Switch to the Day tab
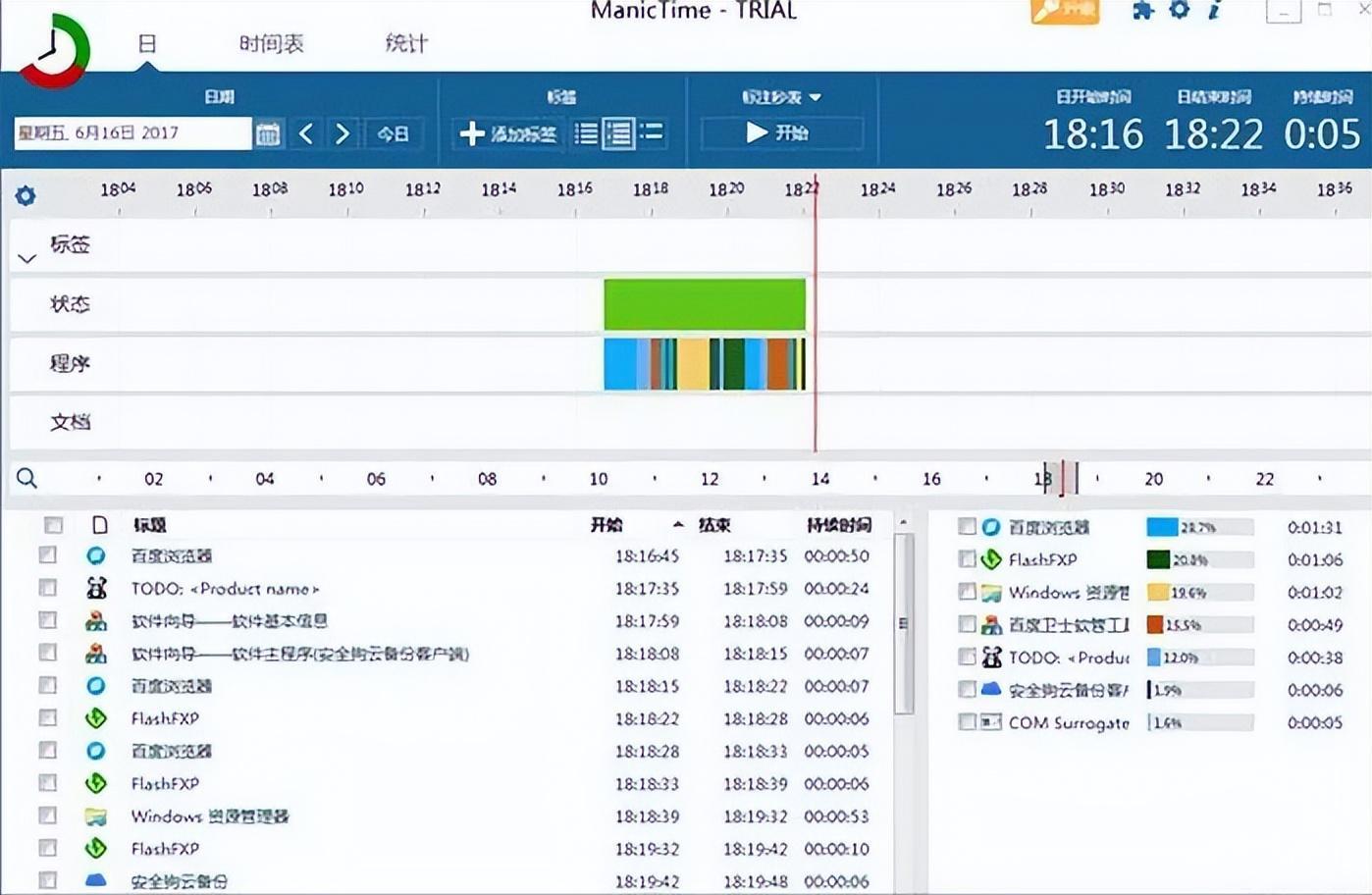 147,43
